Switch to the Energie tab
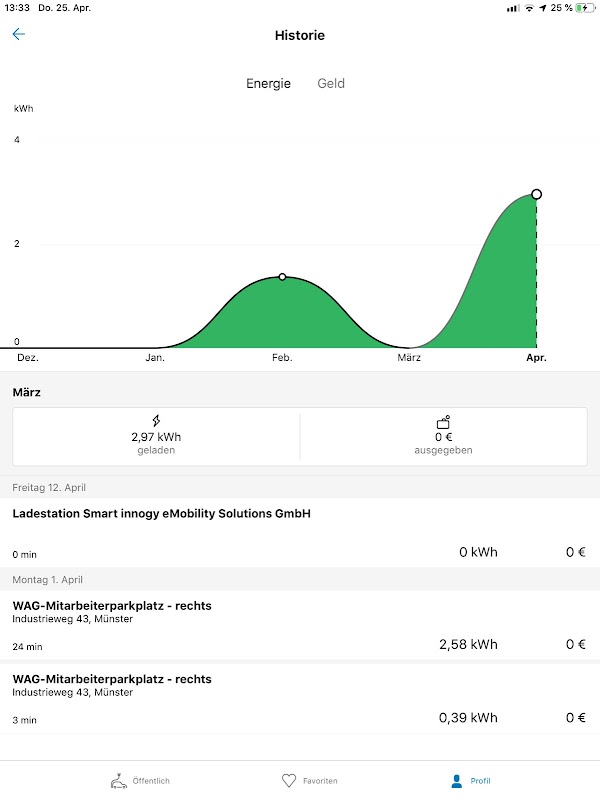Screen dimensions: 600x800 268,84
